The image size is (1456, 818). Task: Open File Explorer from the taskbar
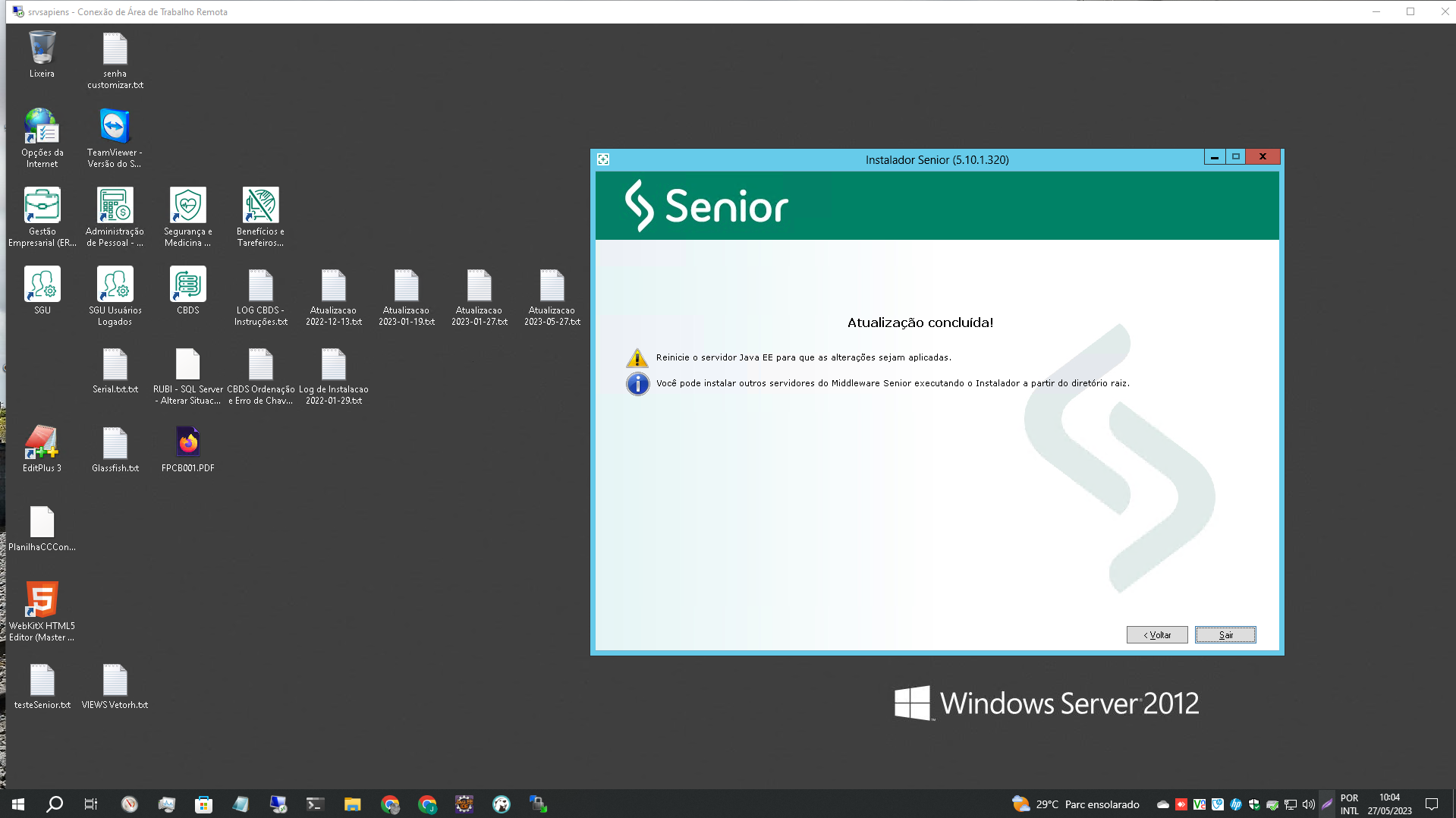(x=352, y=804)
